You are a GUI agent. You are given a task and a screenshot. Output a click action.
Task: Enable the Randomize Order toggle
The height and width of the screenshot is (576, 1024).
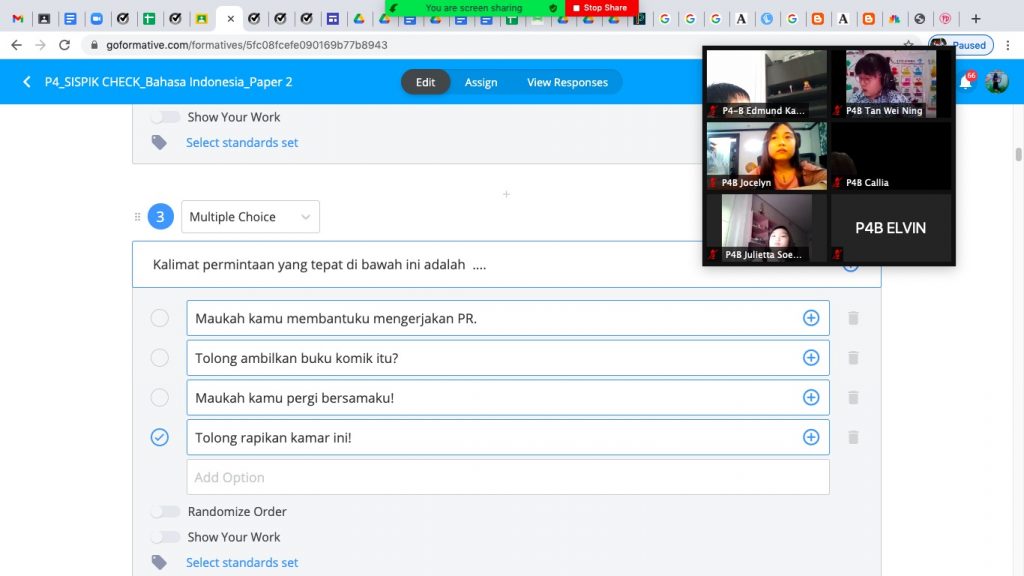click(165, 511)
